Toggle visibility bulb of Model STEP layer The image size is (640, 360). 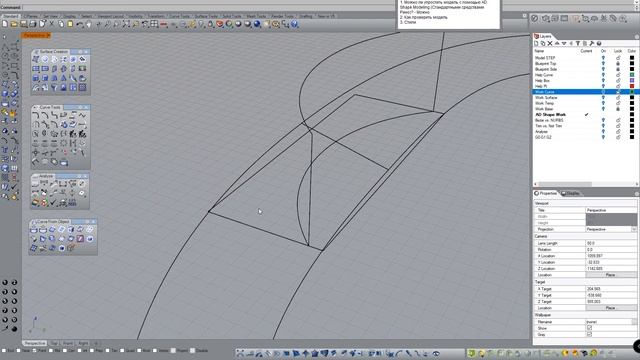coord(603,58)
